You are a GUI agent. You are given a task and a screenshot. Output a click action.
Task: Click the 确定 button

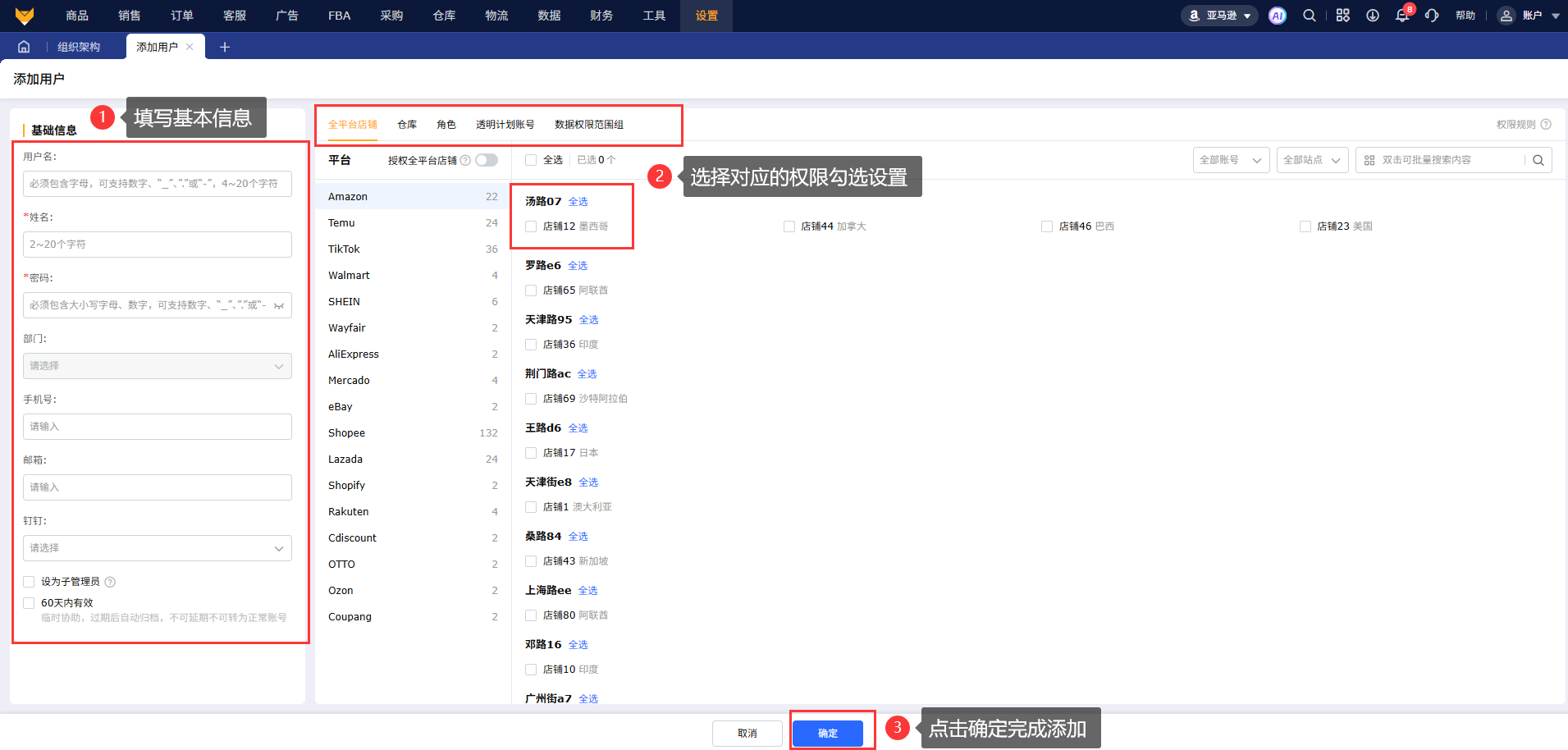[x=828, y=734]
